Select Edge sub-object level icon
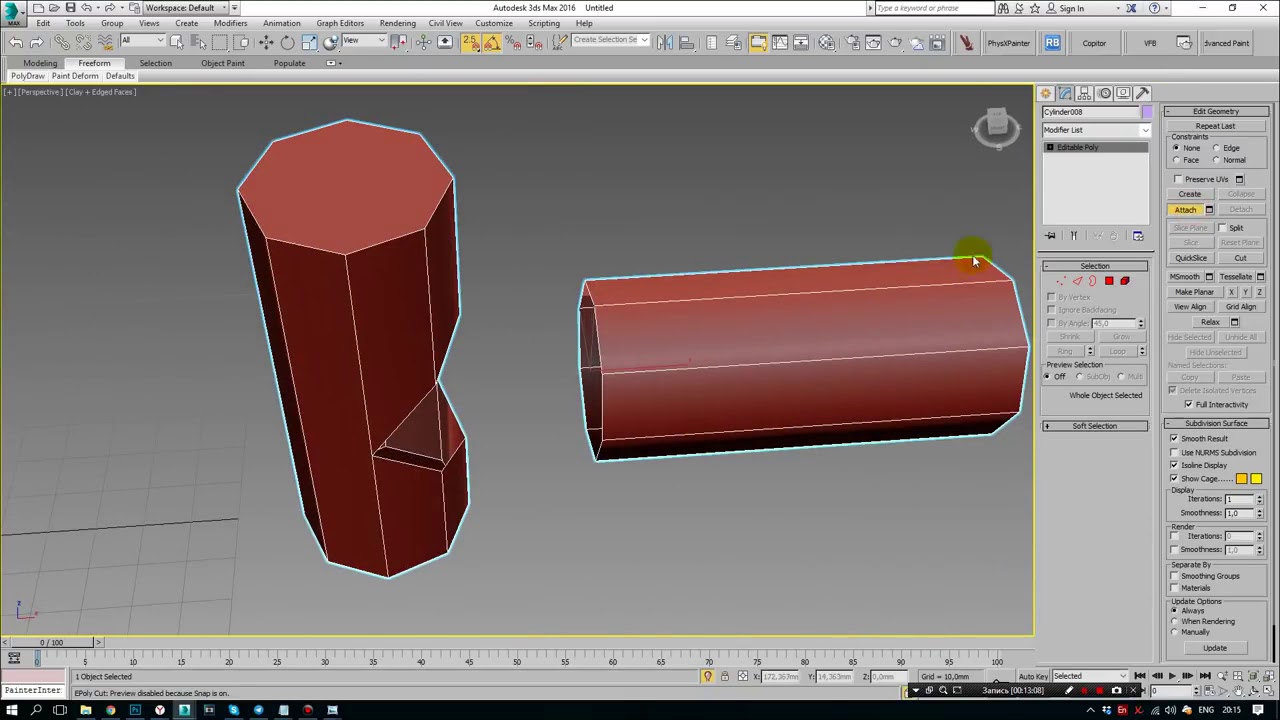This screenshot has height=720, width=1280. pyautogui.click(x=1077, y=281)
